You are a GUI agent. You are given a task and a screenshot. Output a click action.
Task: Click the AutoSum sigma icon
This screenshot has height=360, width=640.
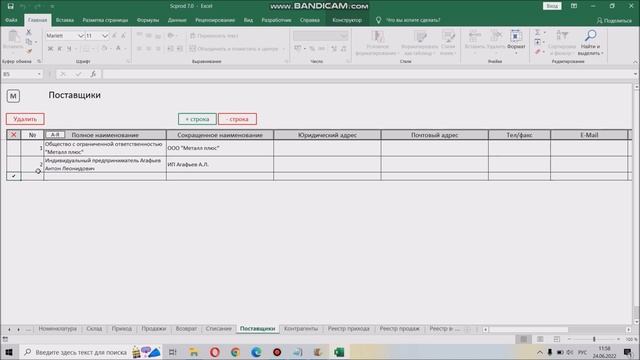point(538,32)
